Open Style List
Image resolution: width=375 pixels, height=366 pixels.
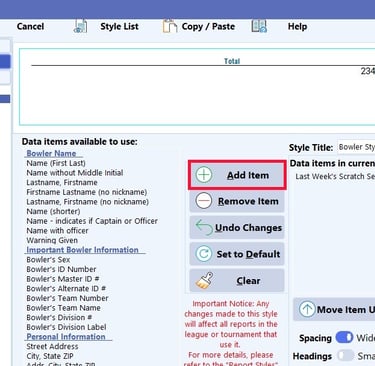coord(119,26)
